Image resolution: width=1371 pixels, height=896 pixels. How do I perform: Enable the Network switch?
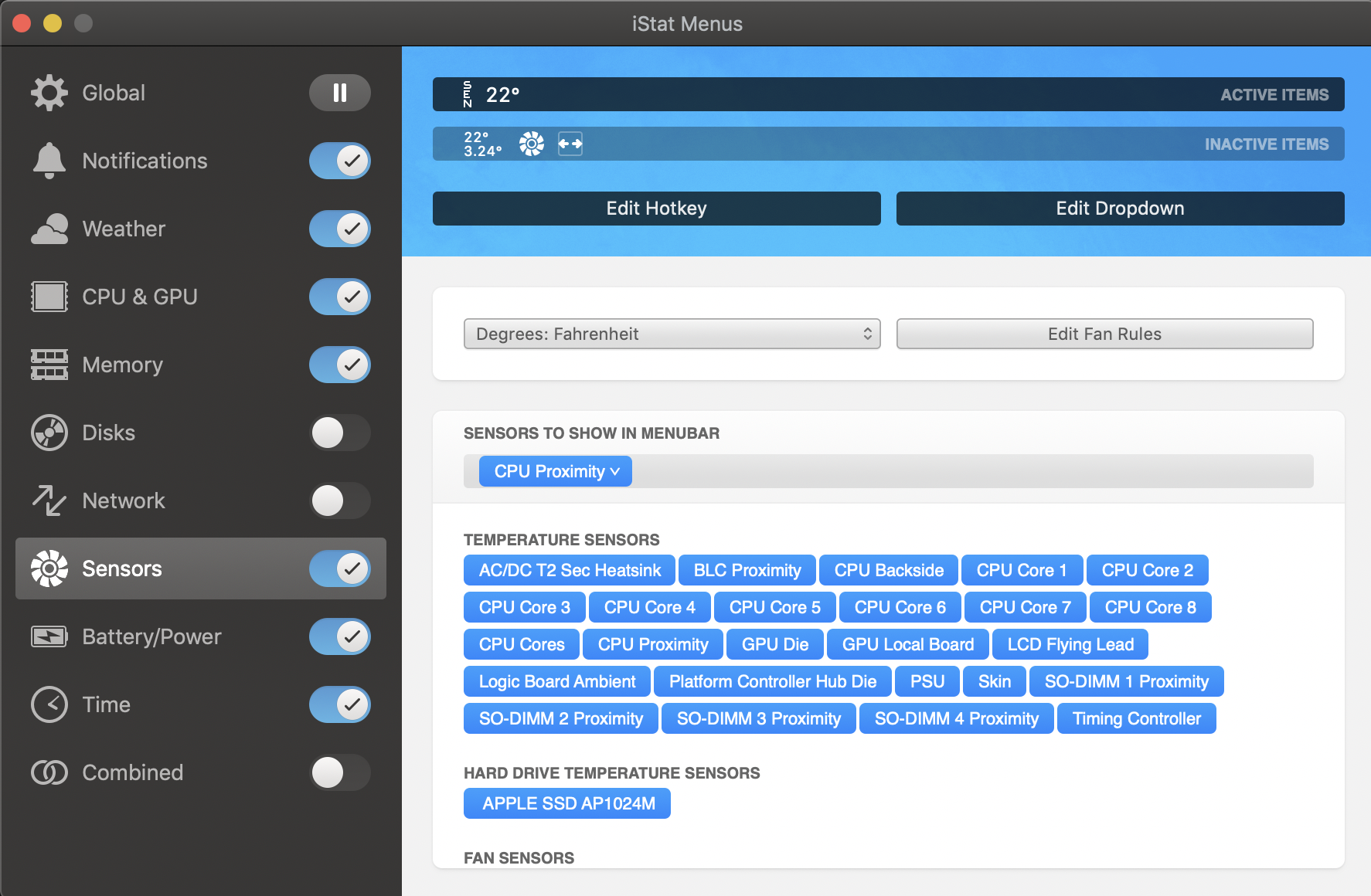tap(340, 501)
